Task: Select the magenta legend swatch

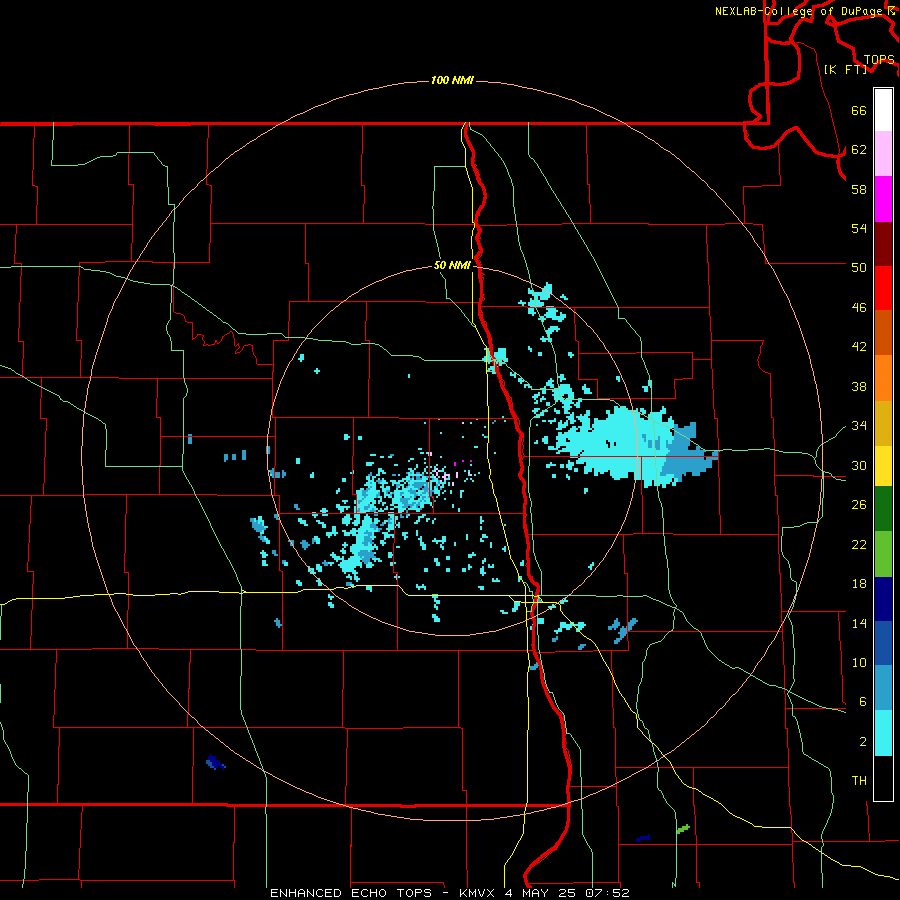Action: click(883, 199)
